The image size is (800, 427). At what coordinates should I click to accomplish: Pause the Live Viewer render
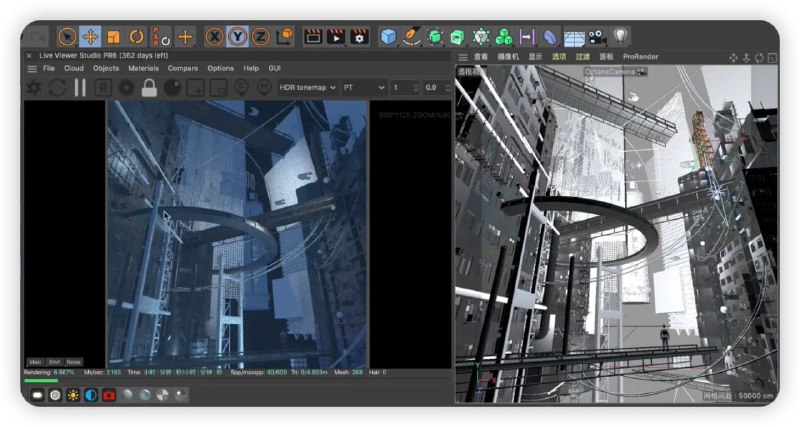(x=79, y=88)
